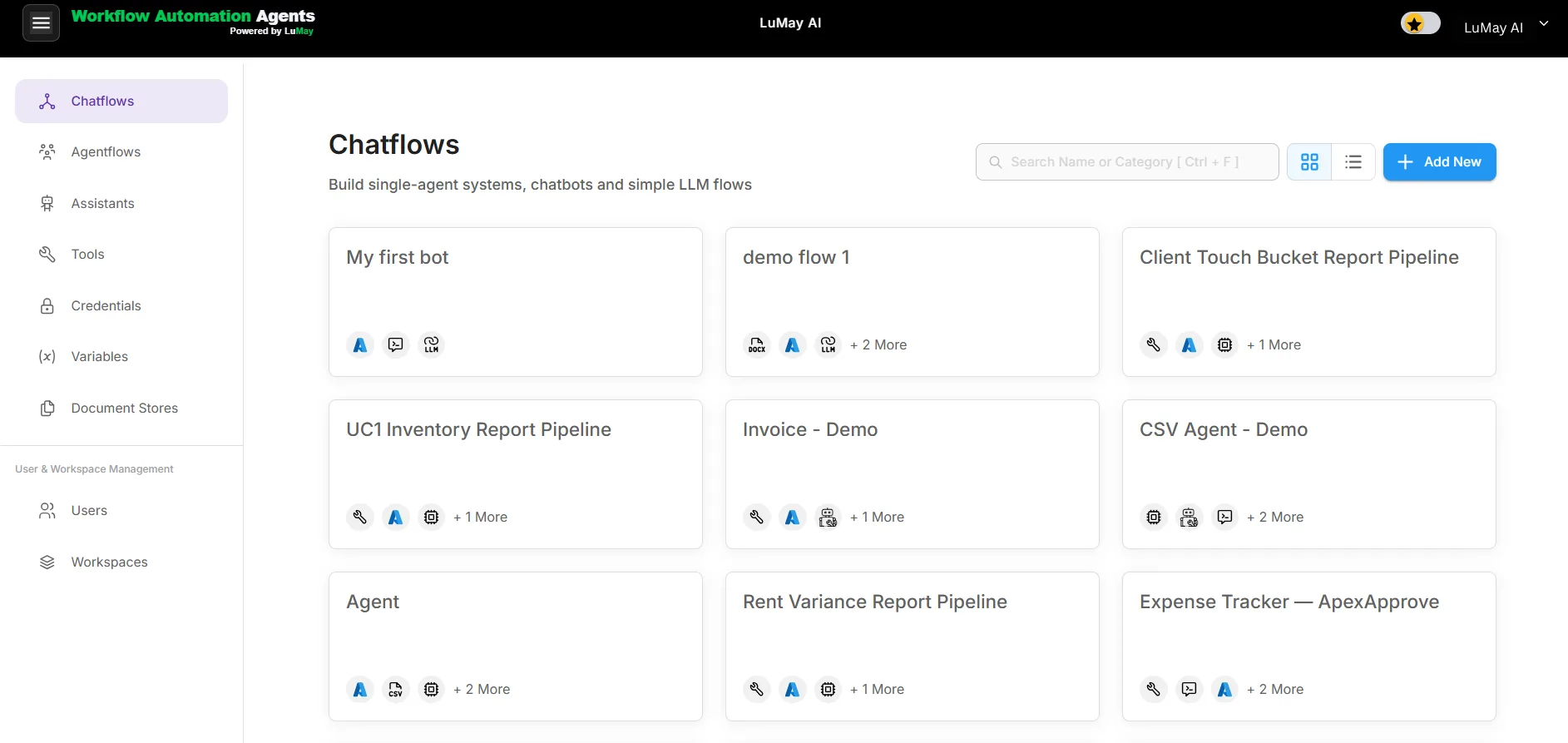Navigate to Tools page
The image size is (1568, 743).
point(121,254)
